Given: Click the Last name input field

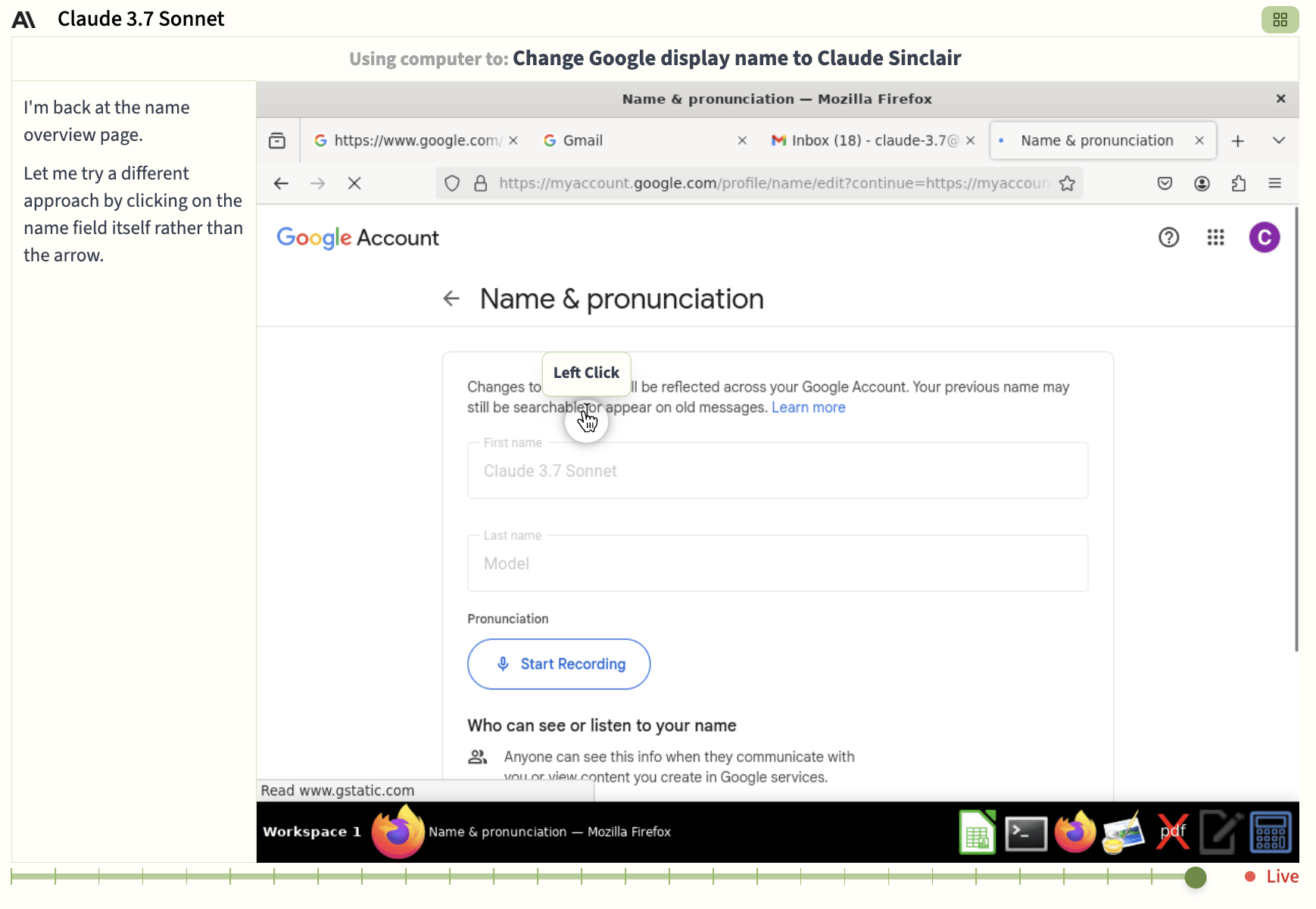Looking at the screenshot, I should tap(777, 564).
